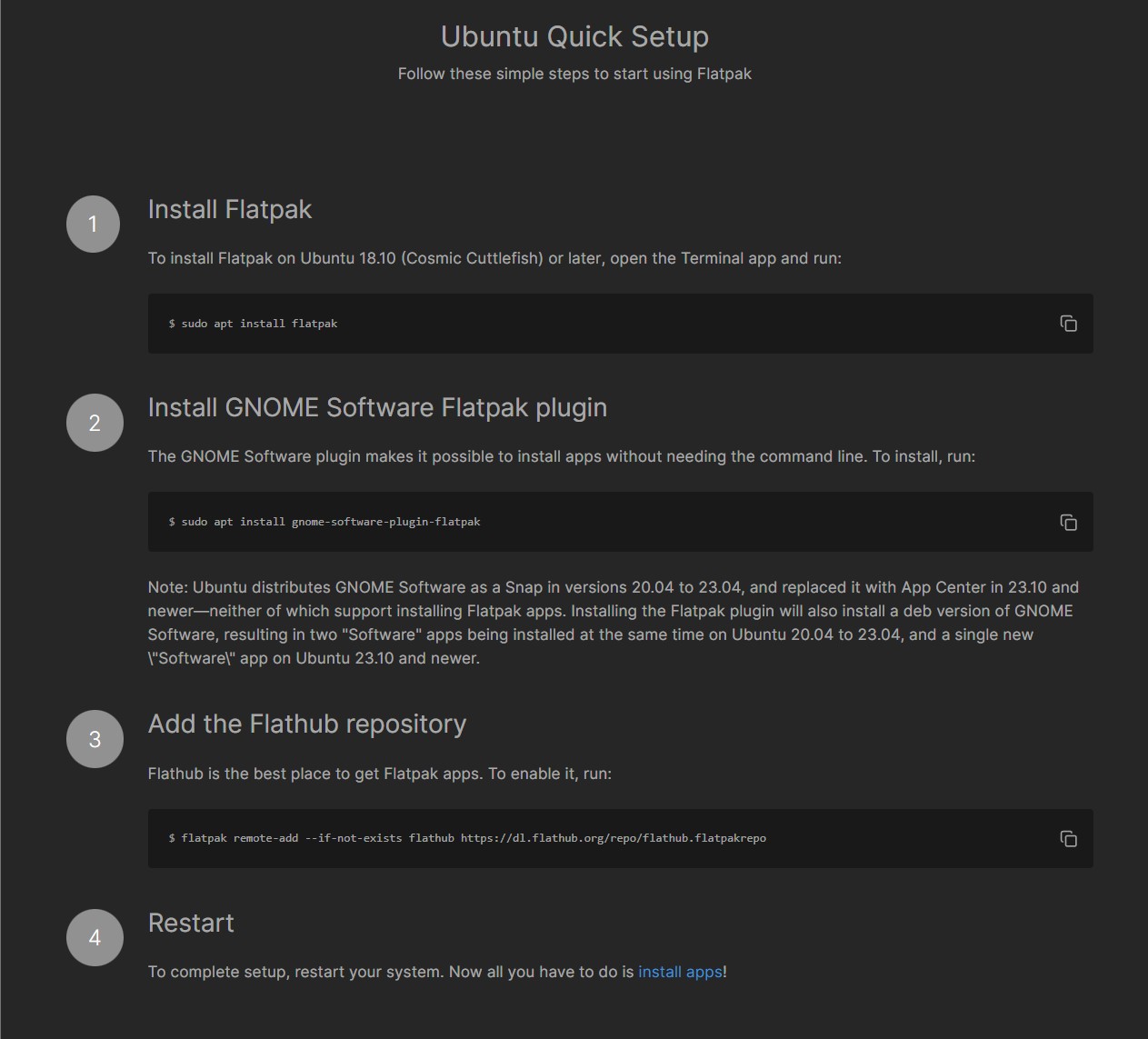Click the flathub.flatpakrepo URL in the code block
1148x1039 pixels.
coord(613,838)
